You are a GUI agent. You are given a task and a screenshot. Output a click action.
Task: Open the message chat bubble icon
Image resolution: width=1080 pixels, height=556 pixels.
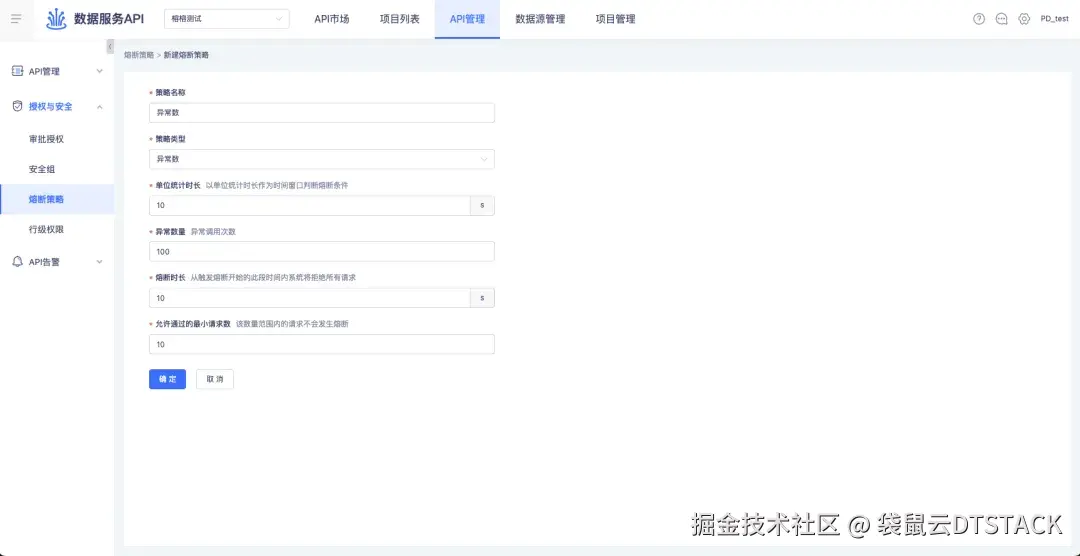[x=1001, y=19]
